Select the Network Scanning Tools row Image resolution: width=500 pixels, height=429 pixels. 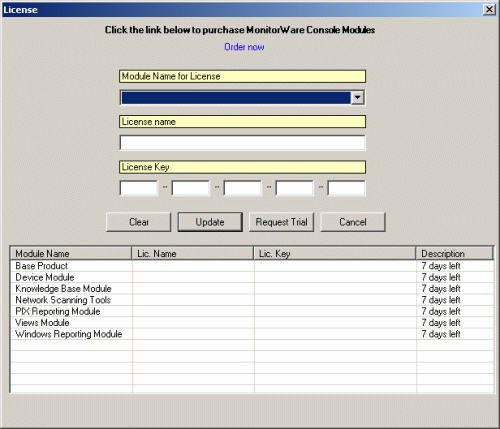coord(252,300)
